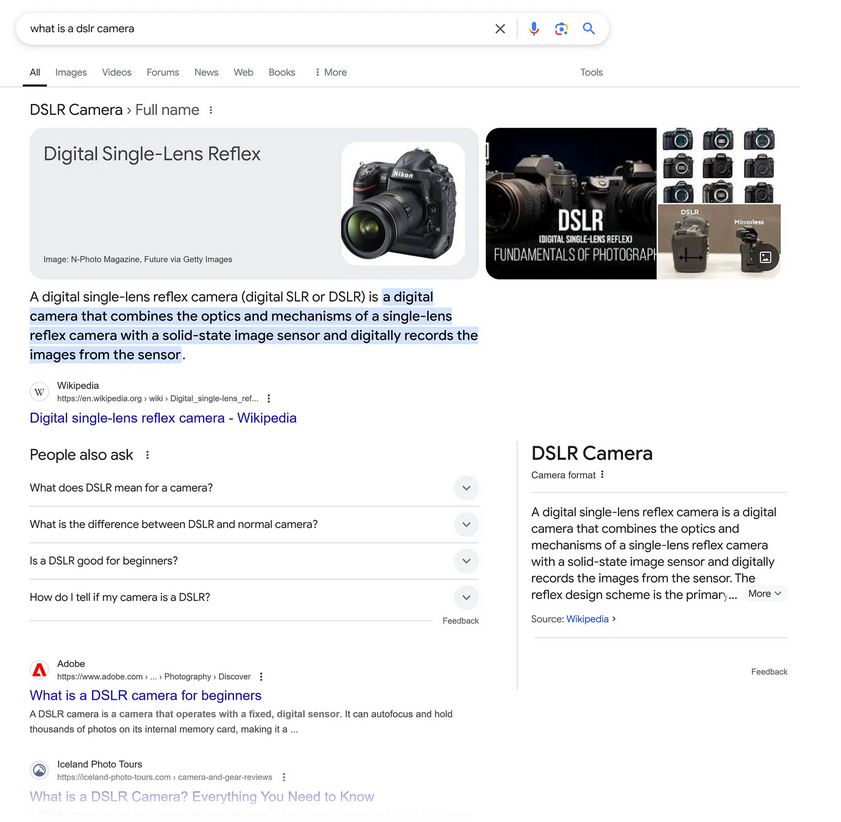Click the image credit 'N-Photo Magazine' caption
Image resolution: width=841 pixels, height=822 pixels.
tap(138, 260)
